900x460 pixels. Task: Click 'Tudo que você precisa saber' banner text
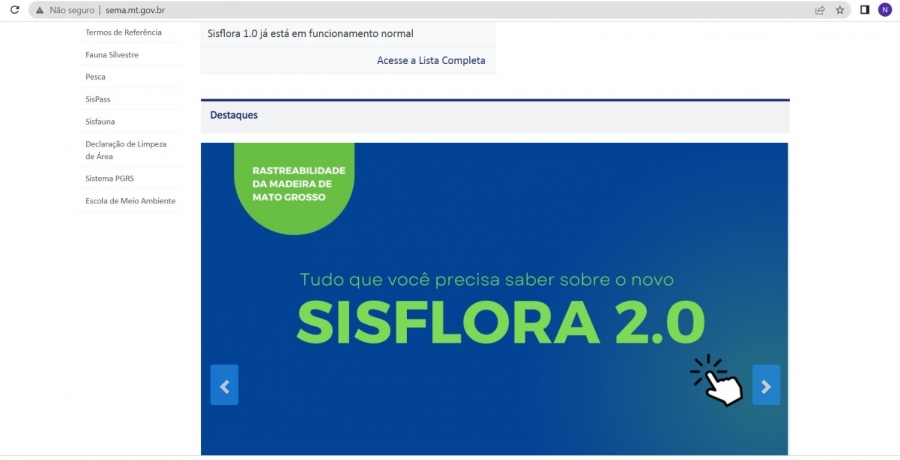pos(487,280)
